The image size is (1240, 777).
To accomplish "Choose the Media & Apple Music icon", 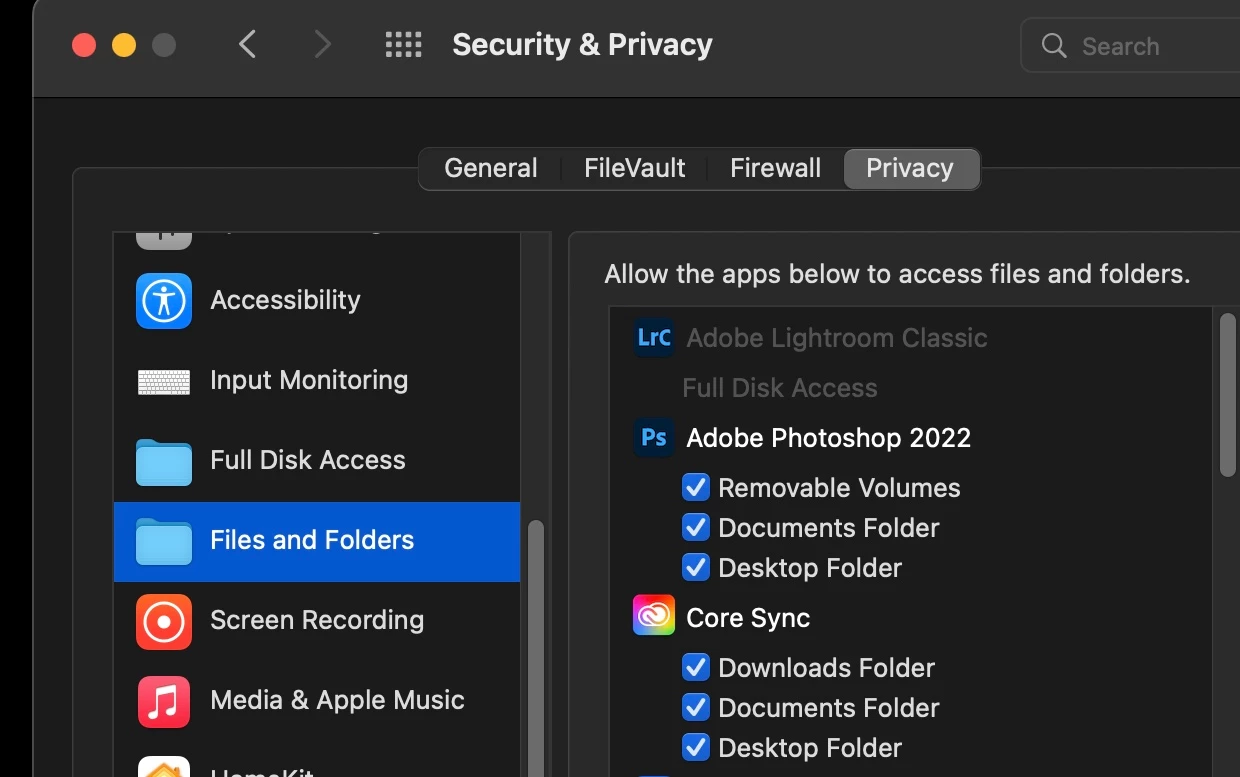I will [164, 701].
